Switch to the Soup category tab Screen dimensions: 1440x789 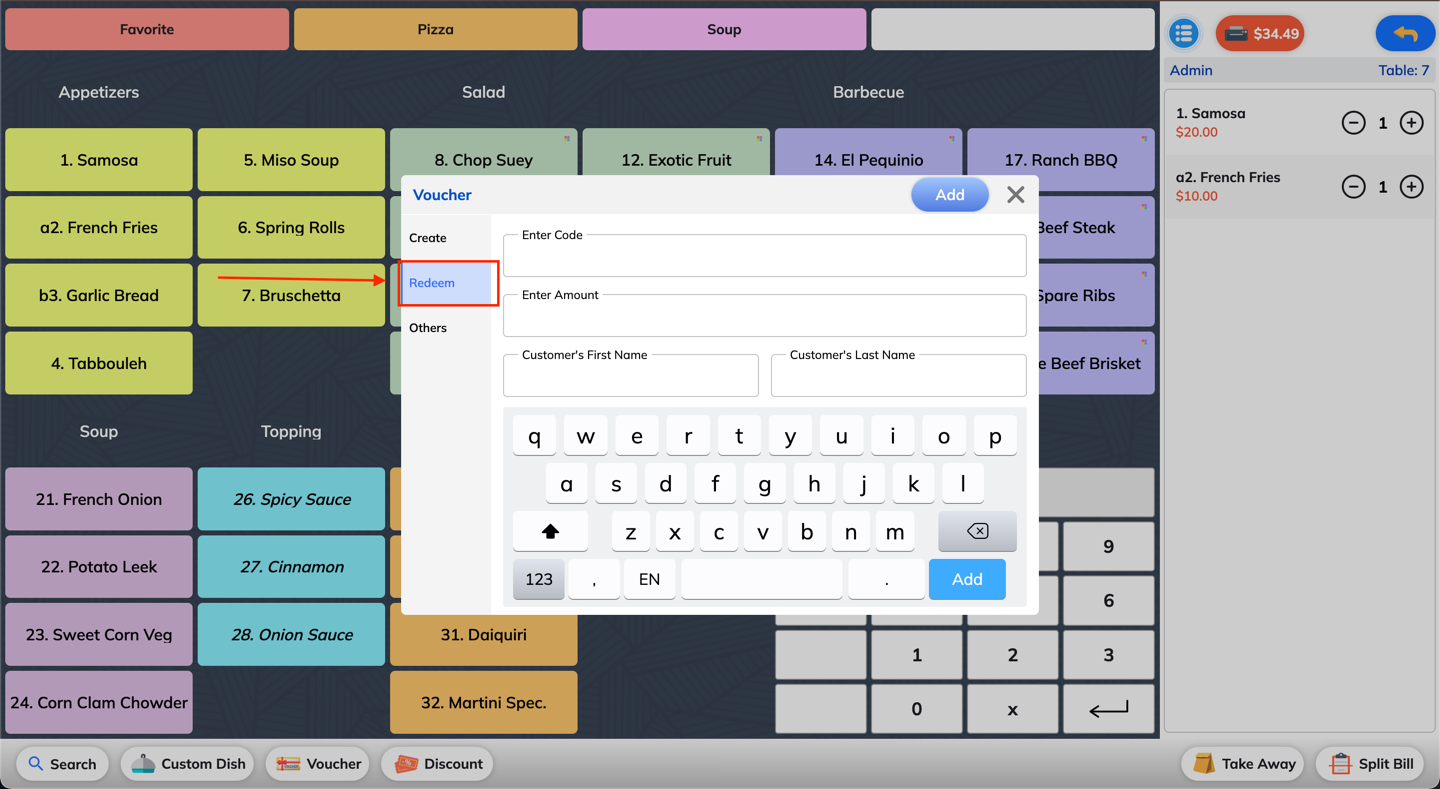tap(724, 30)
